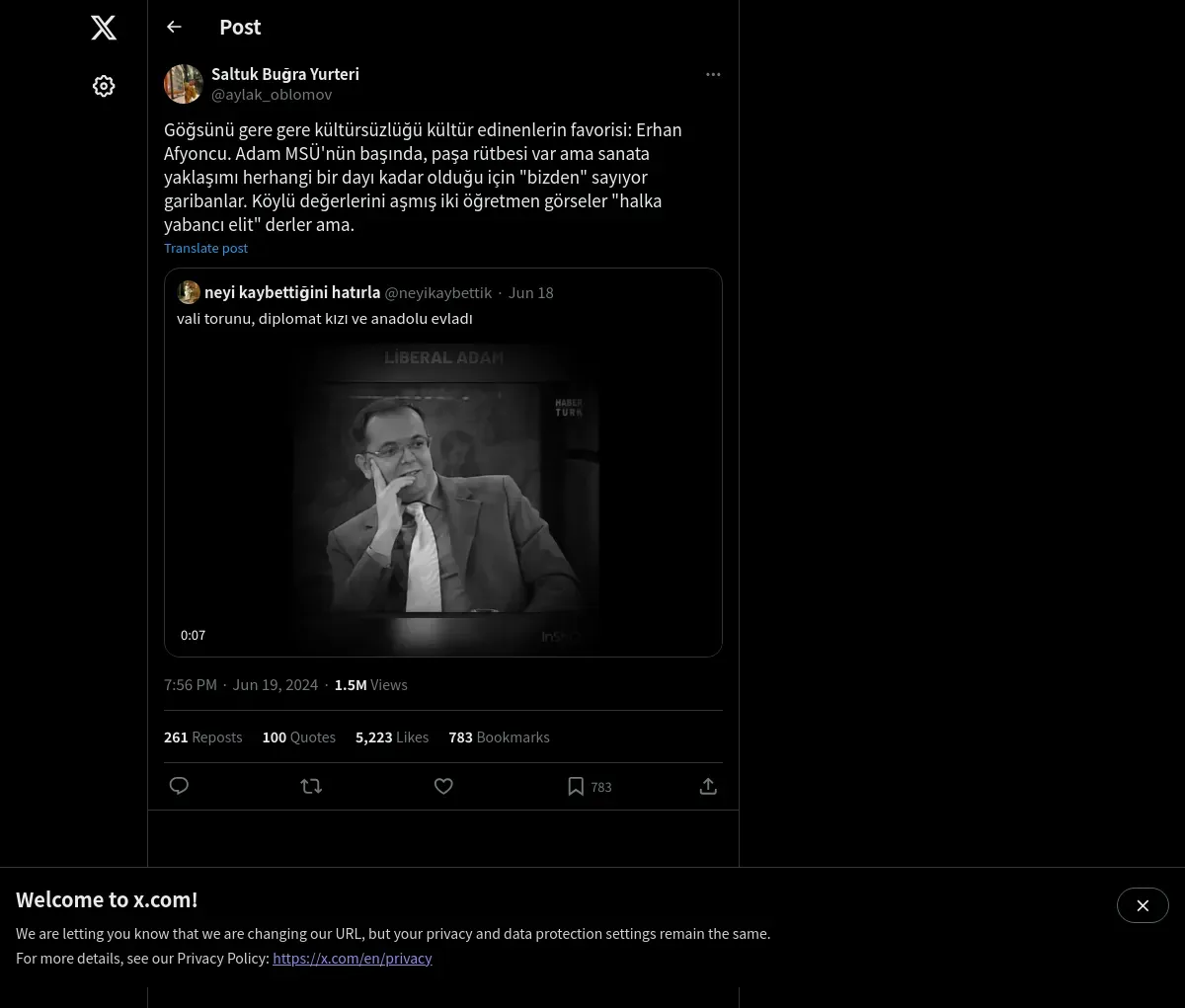
Task: Click the @aylak_oblomov handle
Action: tap(272, 95)
